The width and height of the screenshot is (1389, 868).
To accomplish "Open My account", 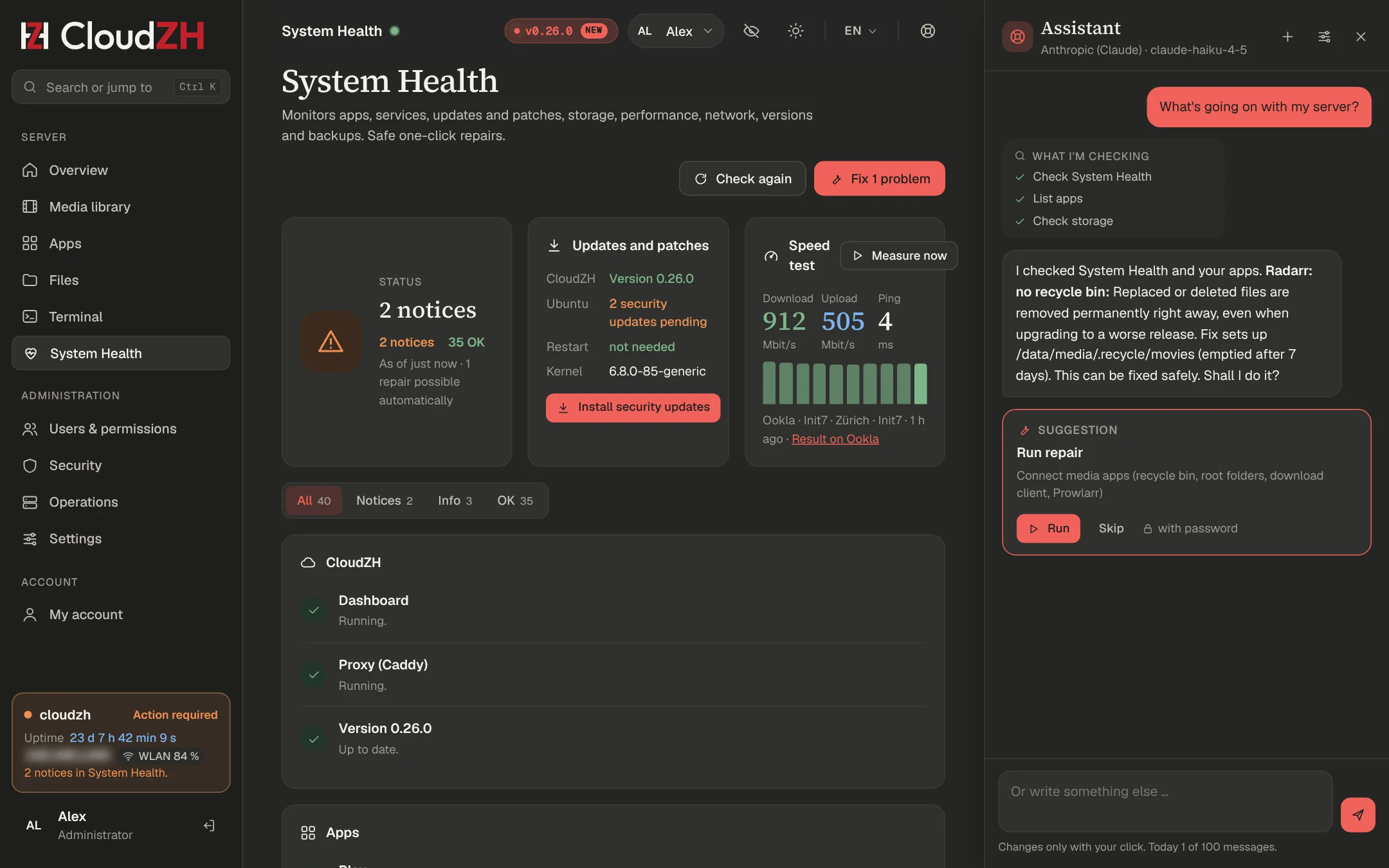I will point(121,615).
